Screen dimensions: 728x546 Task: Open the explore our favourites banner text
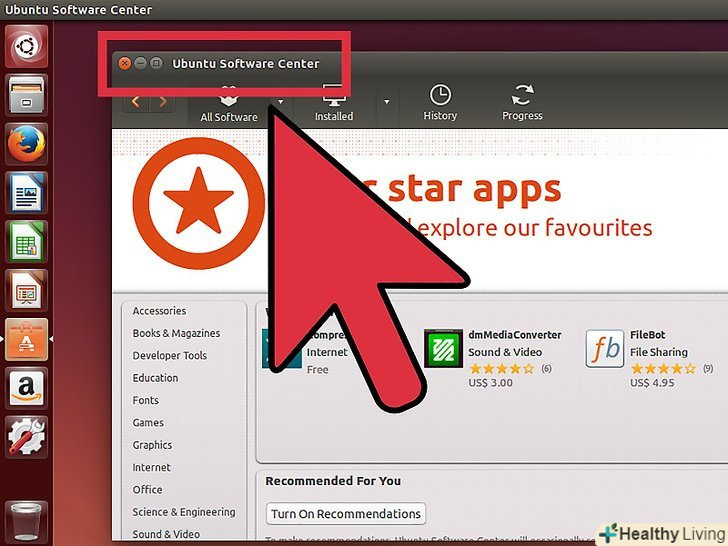pos(534,228)
